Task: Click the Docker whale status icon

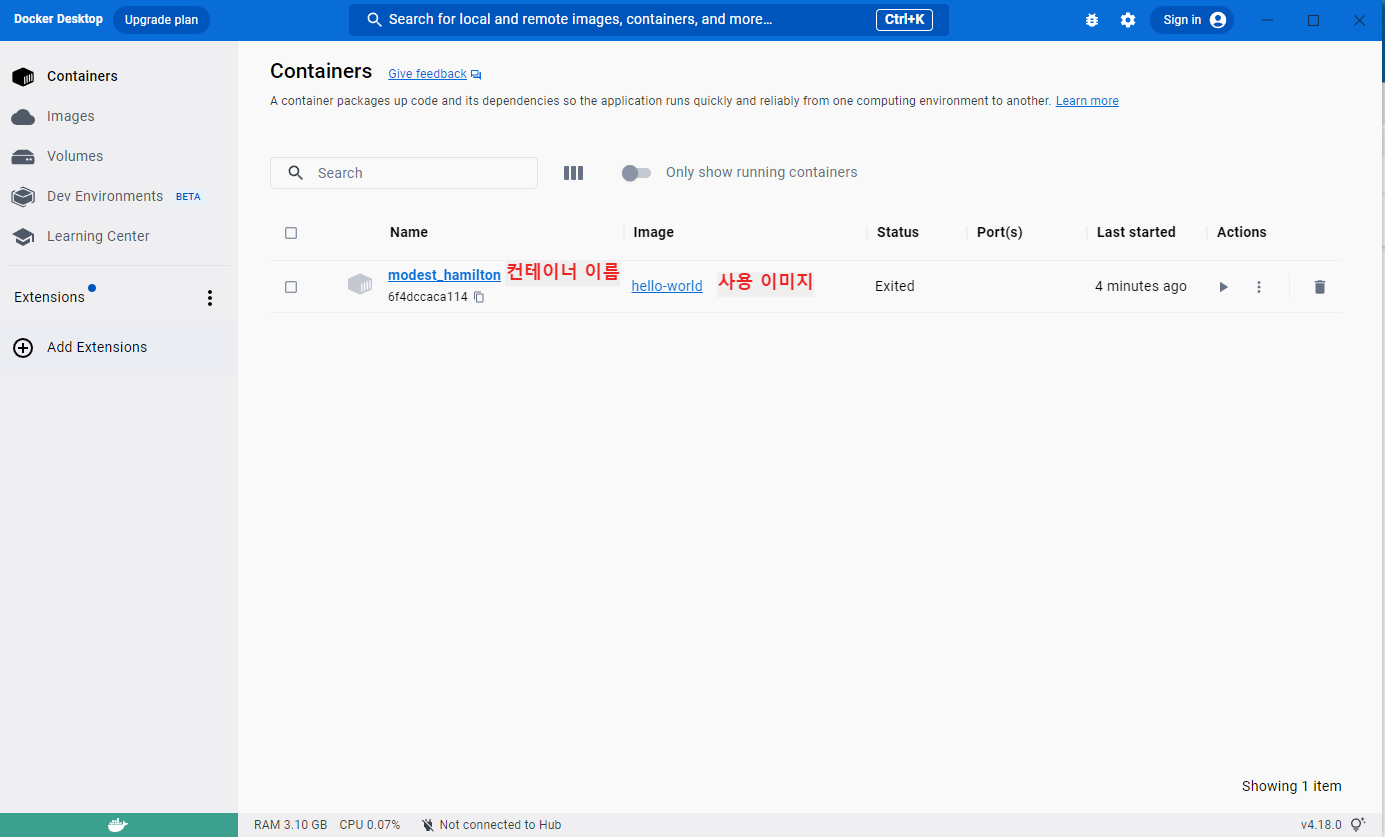Action: (x=118, y=825)
